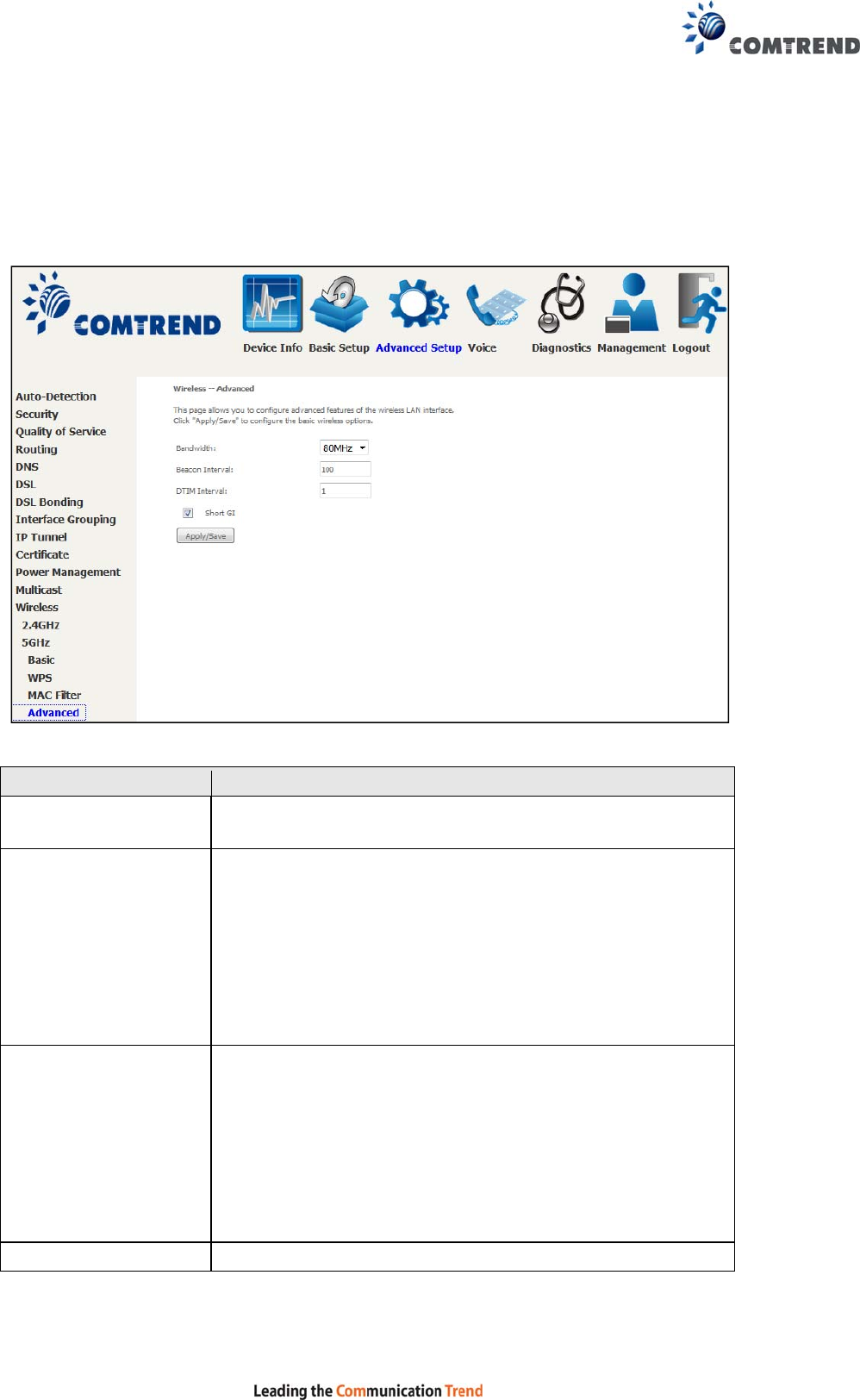
Task: Open the Advanced Setup gear icon
Action: [418, 303]
